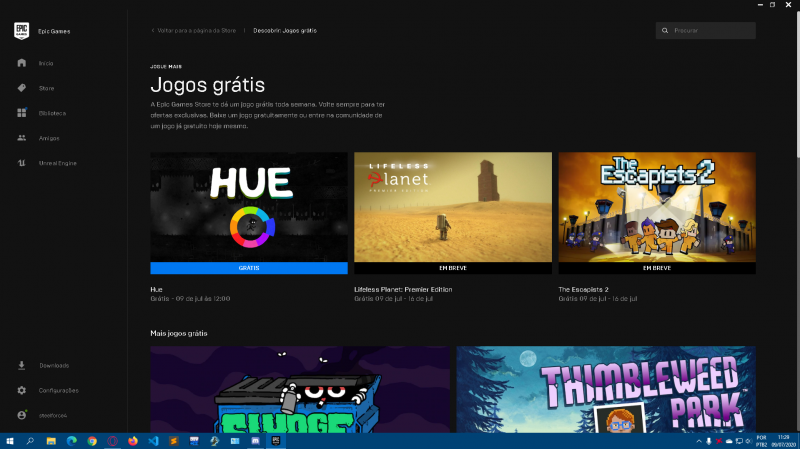Select the Store tag icon
800x449 pixels.
[x=22, y=88]
